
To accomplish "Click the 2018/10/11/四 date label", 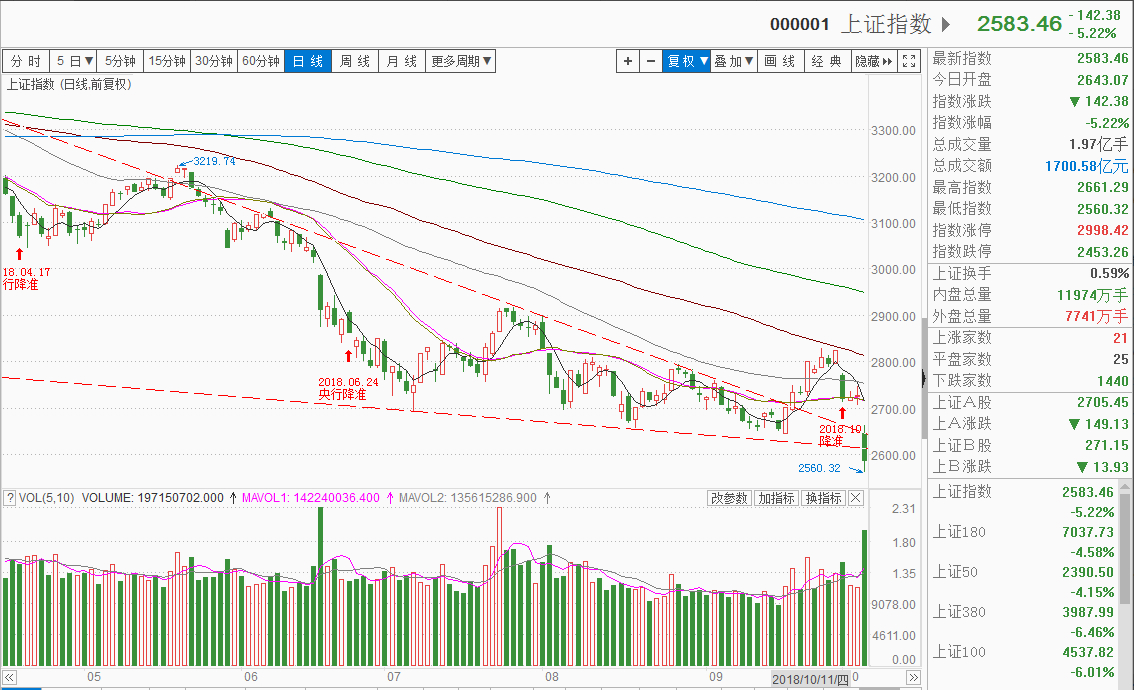I will 811,678.
